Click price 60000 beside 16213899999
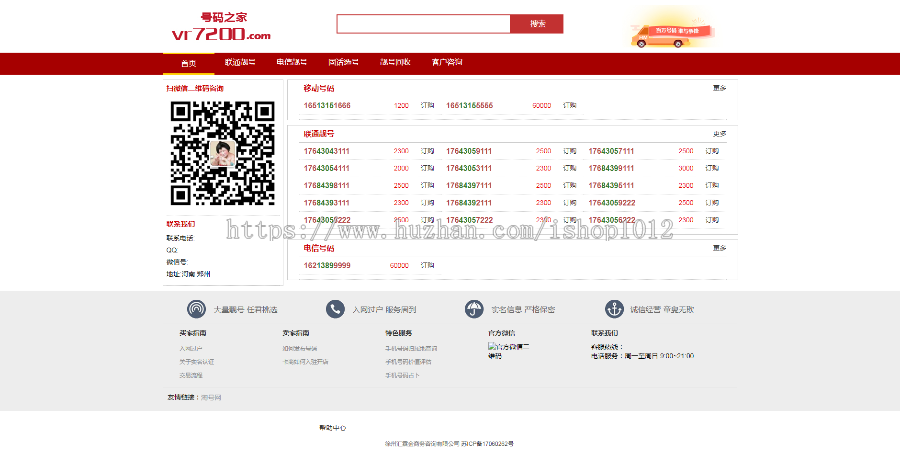Screen dimensions: 900x455 (x=399, y=265)
